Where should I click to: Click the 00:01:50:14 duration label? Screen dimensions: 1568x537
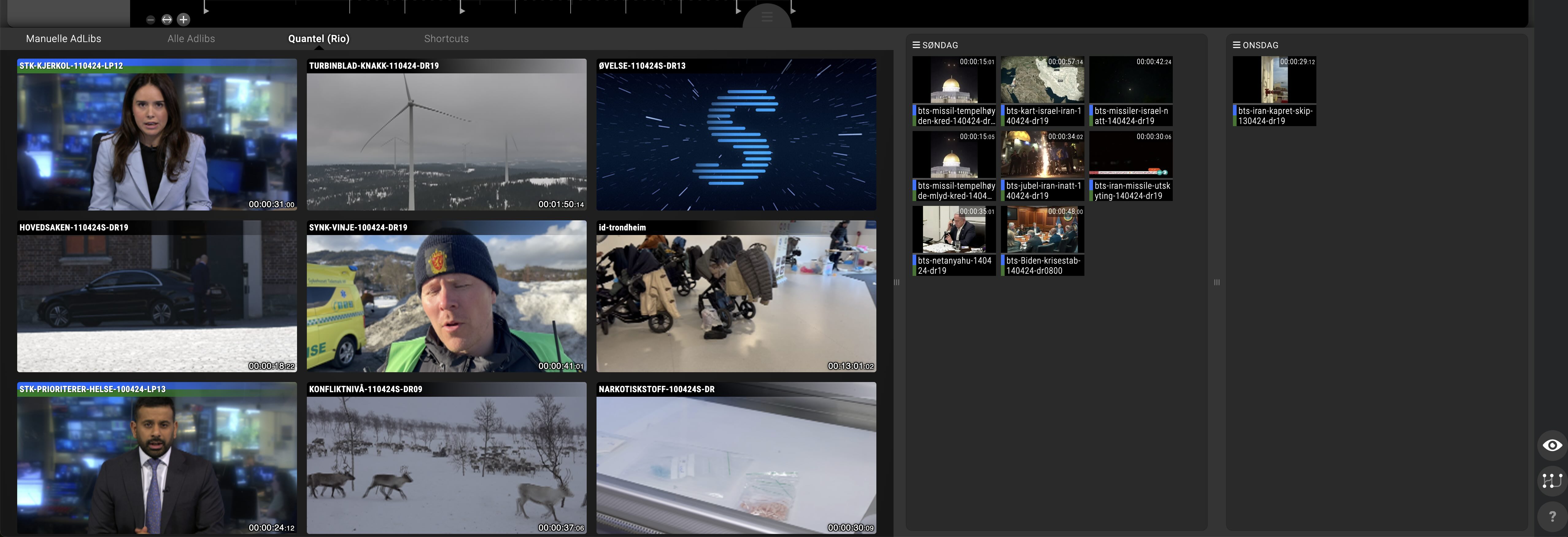click(x=561, y=205)
